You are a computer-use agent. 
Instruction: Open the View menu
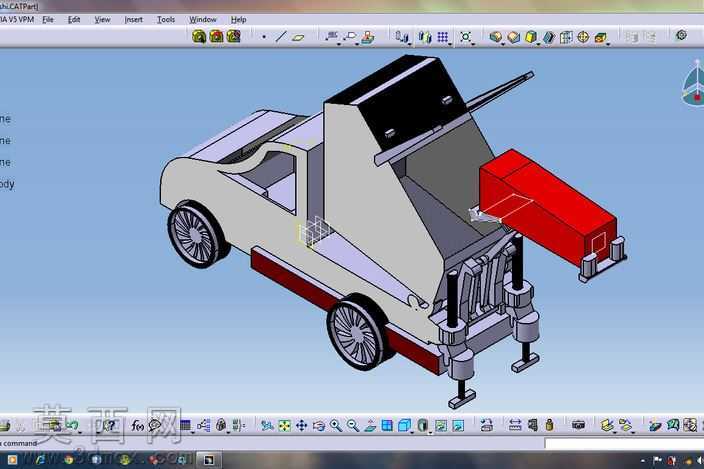click(102, 20)
